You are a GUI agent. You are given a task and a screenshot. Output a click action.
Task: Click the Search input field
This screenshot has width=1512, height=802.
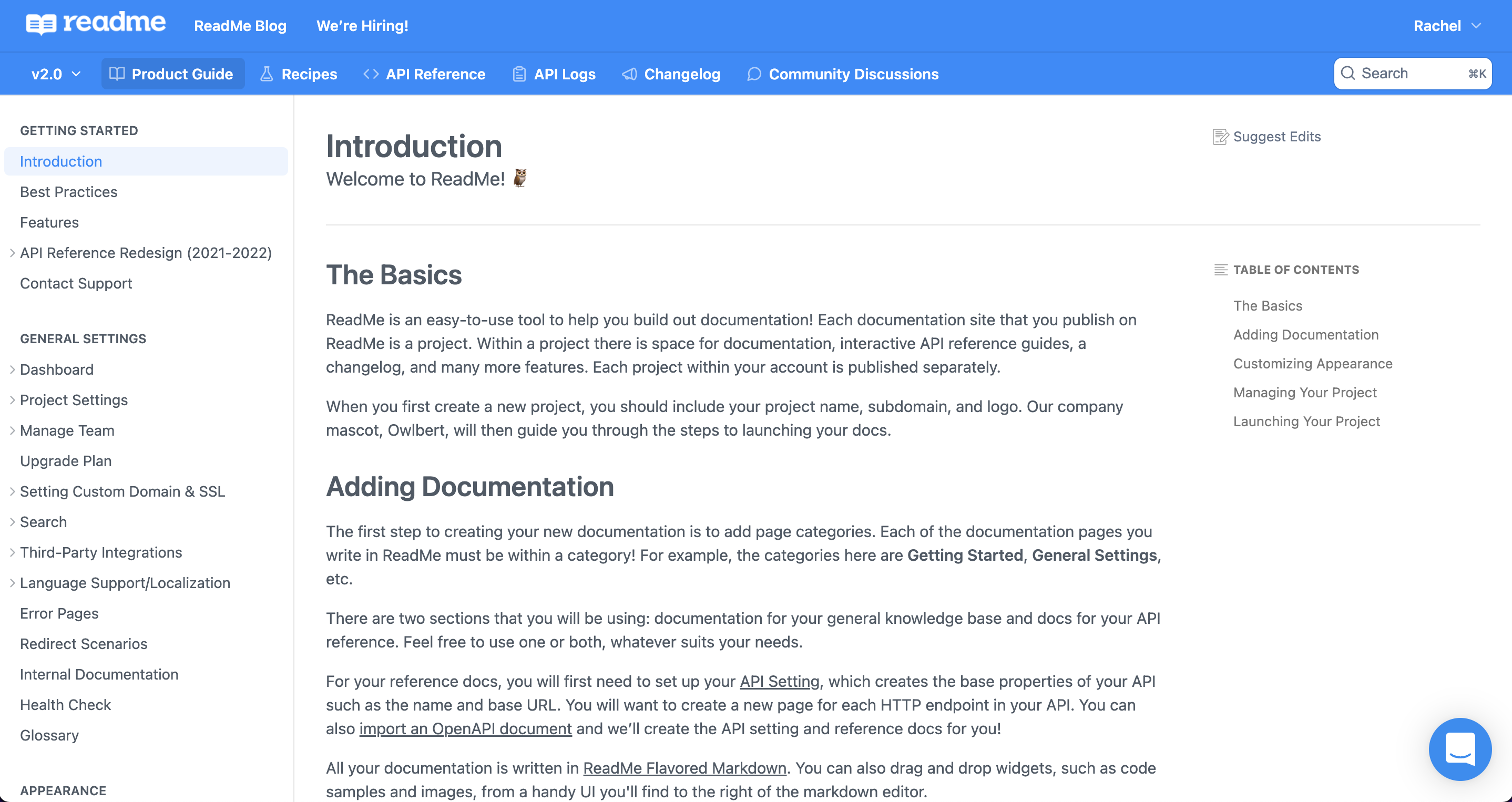tap(1409, 74)
